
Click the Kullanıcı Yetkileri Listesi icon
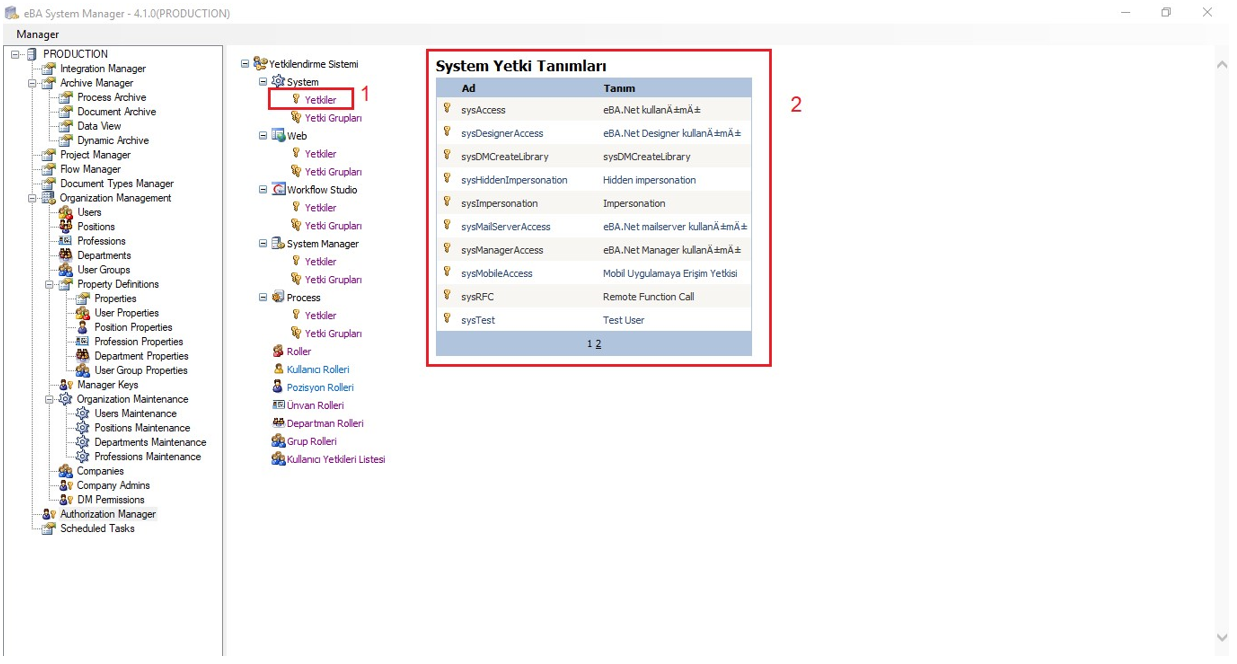278,460
